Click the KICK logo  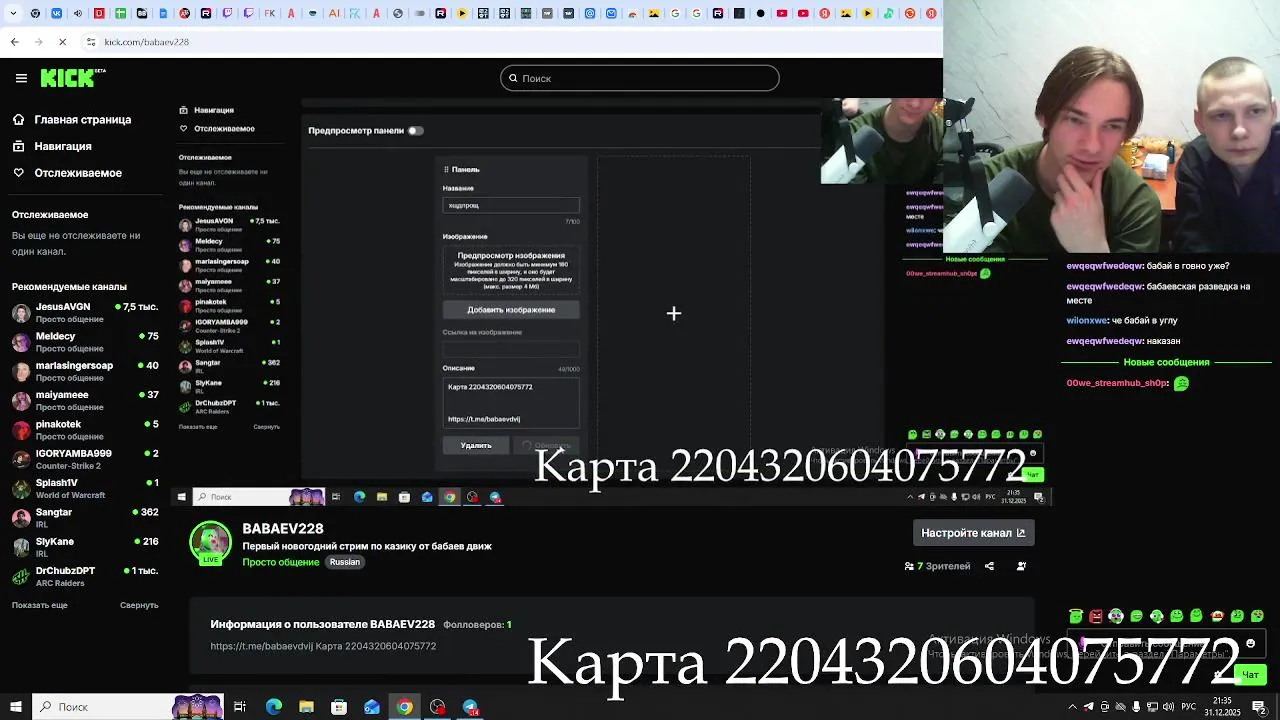point(72,78)
